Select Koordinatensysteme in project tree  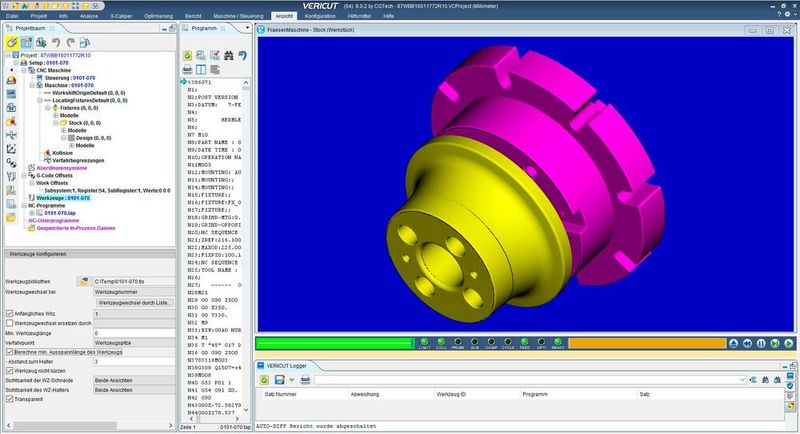pos(62,168)
